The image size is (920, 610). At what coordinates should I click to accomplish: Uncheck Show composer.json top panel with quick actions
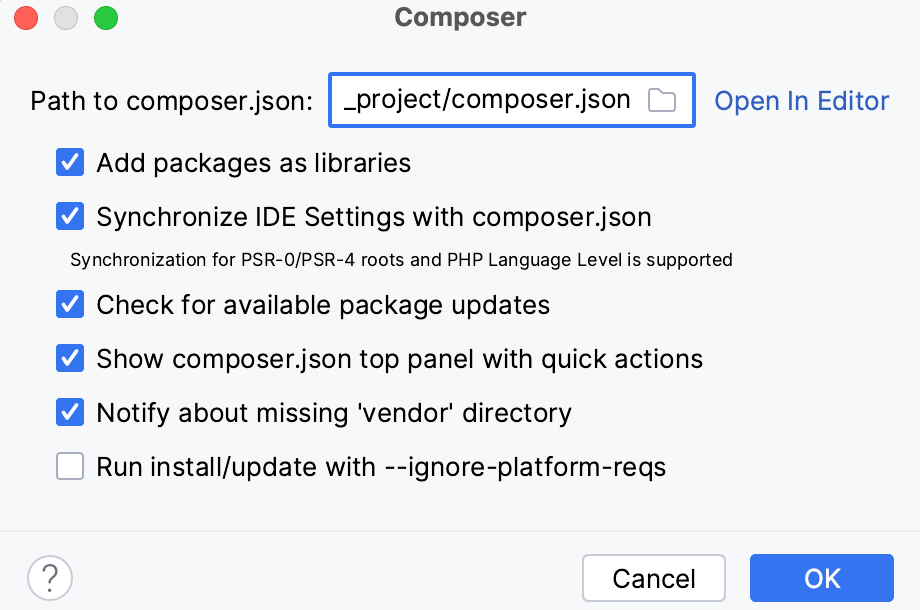coord(70,358)
